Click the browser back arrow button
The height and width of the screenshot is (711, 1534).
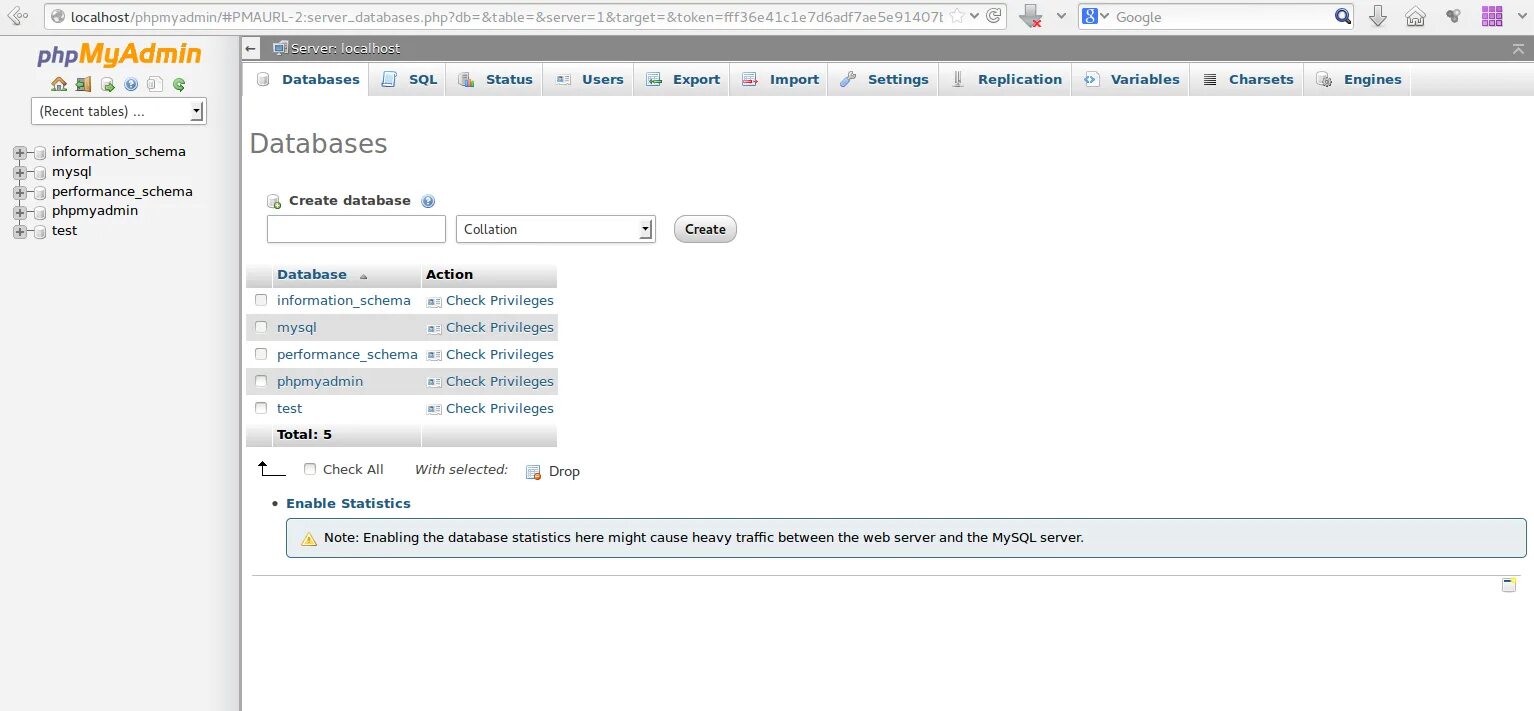(17, 16)
